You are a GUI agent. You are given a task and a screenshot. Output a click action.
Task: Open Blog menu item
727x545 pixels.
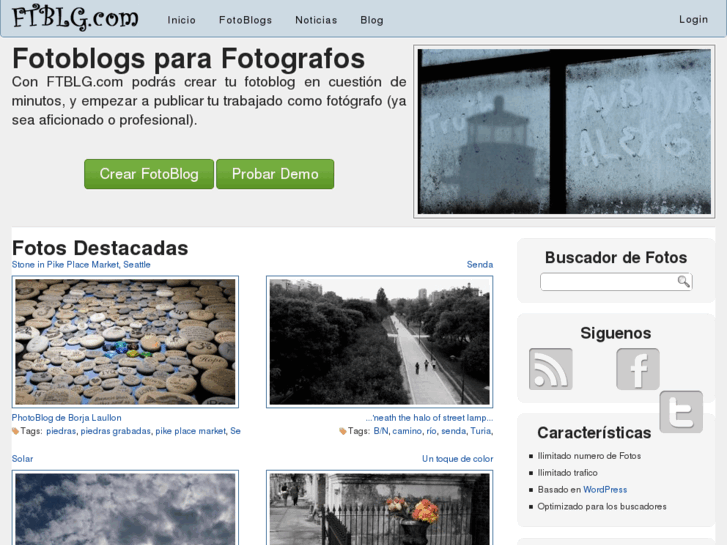click(x=372, y=20)
